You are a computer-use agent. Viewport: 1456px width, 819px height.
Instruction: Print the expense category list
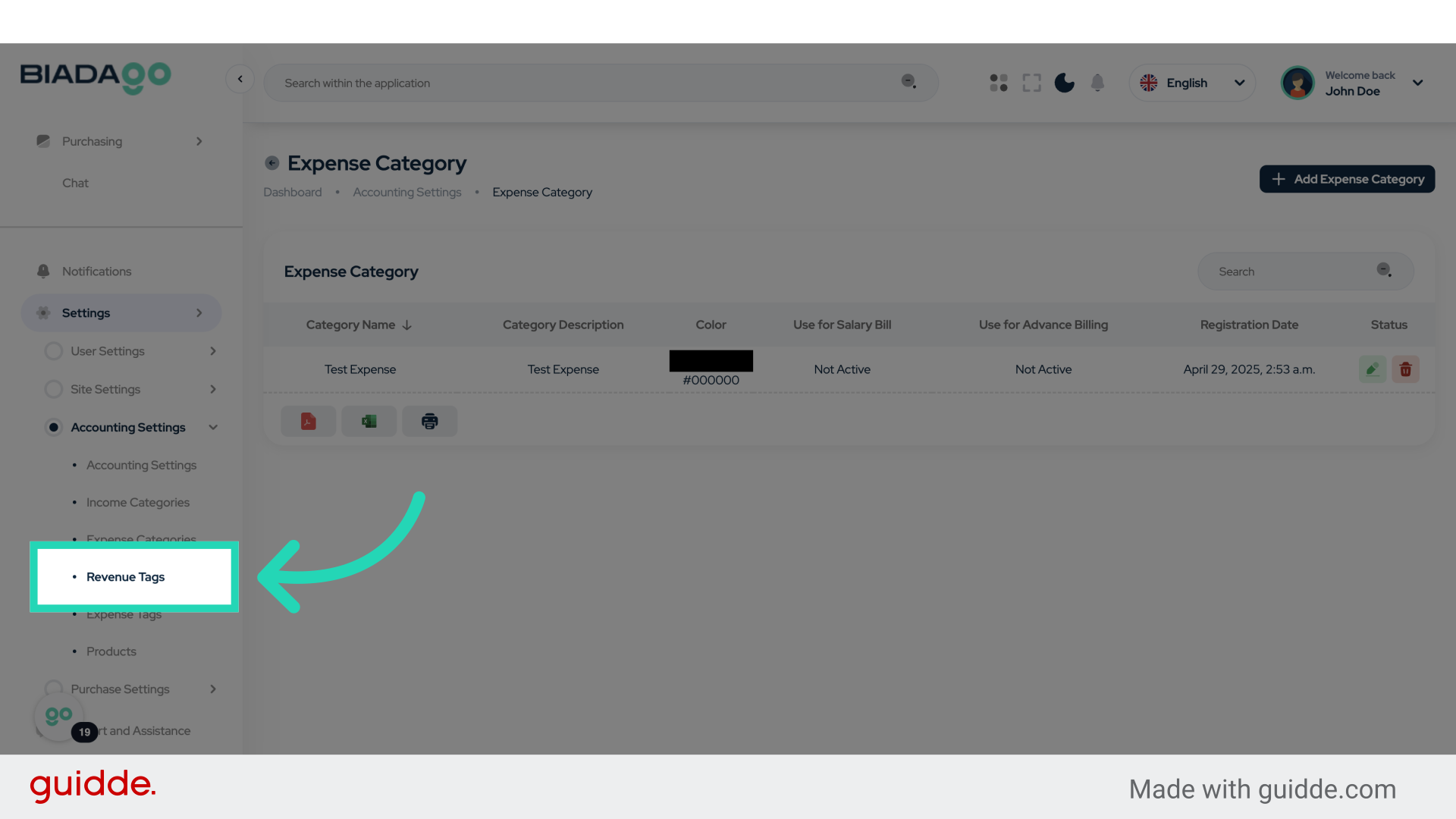[429, 421]
